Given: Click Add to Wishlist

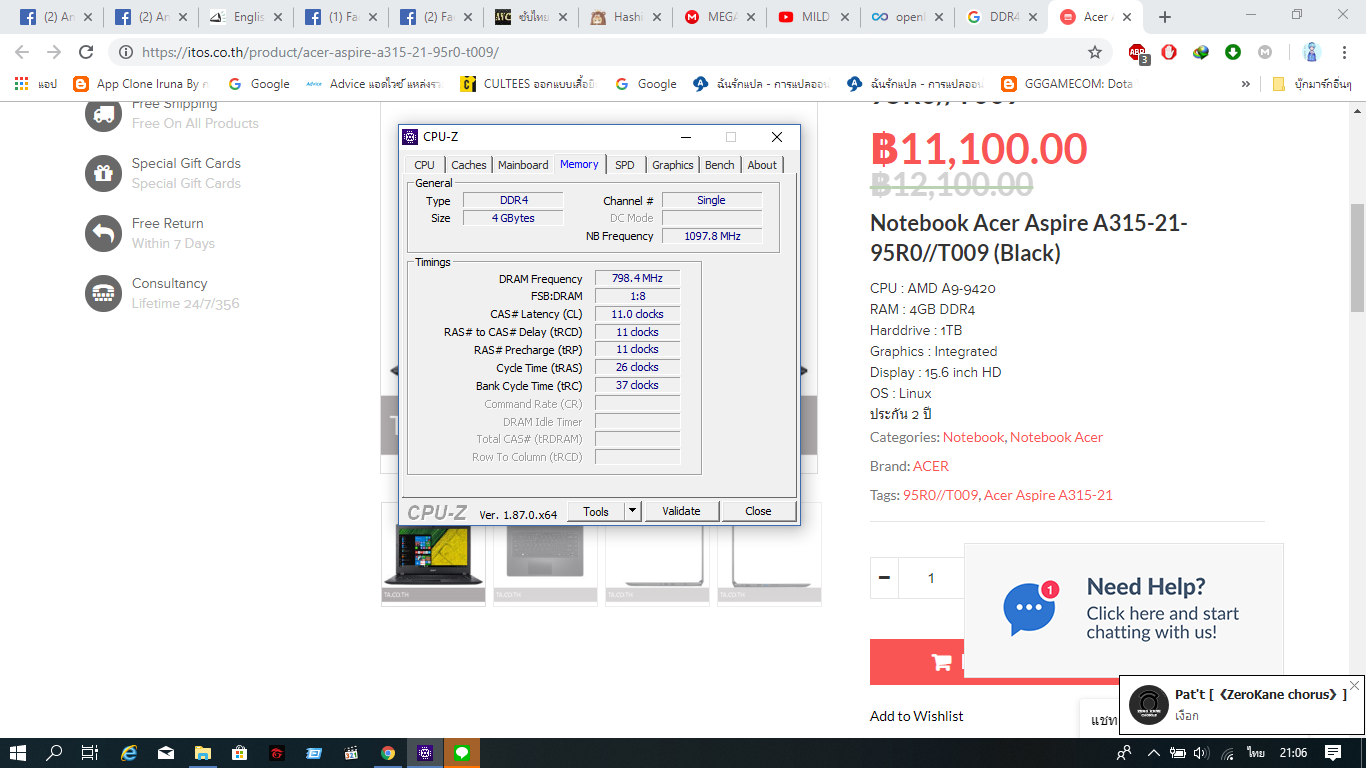Looking at the screenshot, I should (917, 716).
